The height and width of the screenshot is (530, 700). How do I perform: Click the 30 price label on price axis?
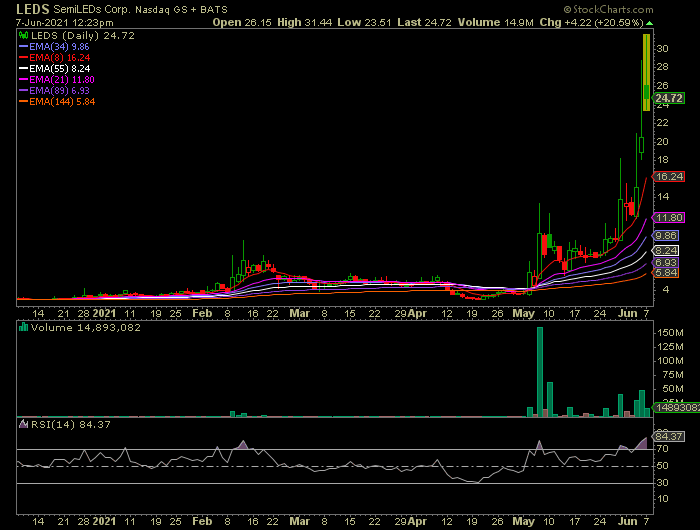(x=662, y=48)
